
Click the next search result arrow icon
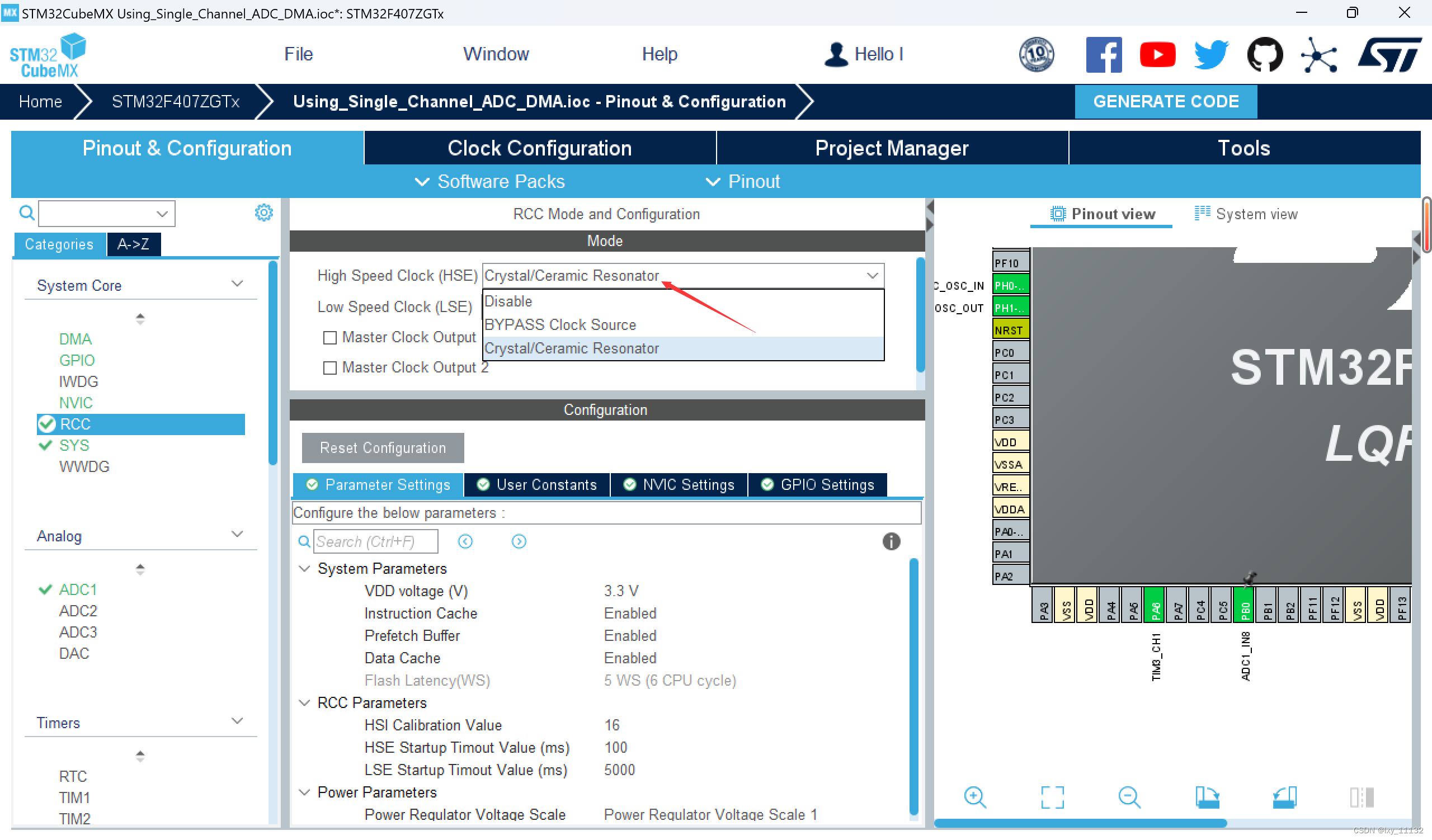pos(518,541)
